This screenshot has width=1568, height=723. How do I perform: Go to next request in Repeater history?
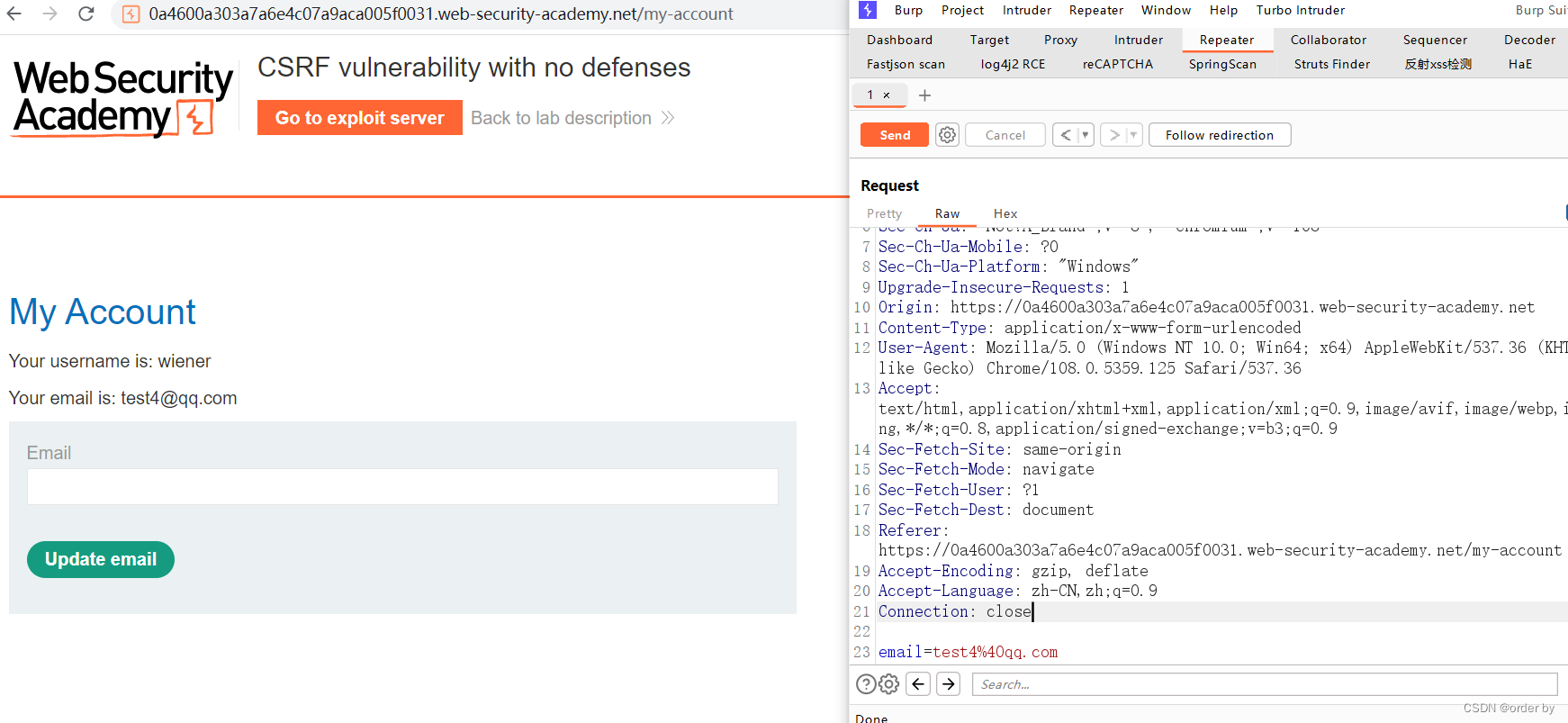click(x=1114, y=135)
